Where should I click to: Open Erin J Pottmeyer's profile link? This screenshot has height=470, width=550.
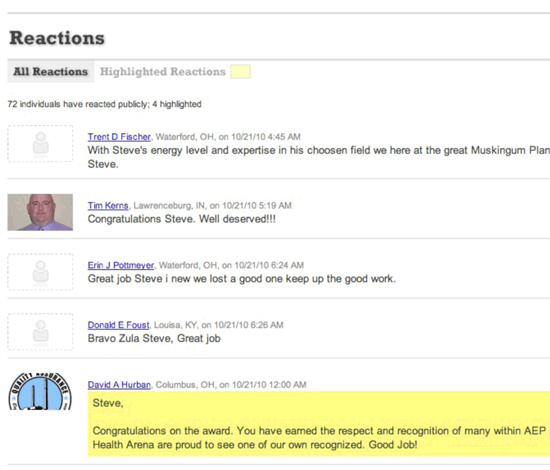point(121,265)
